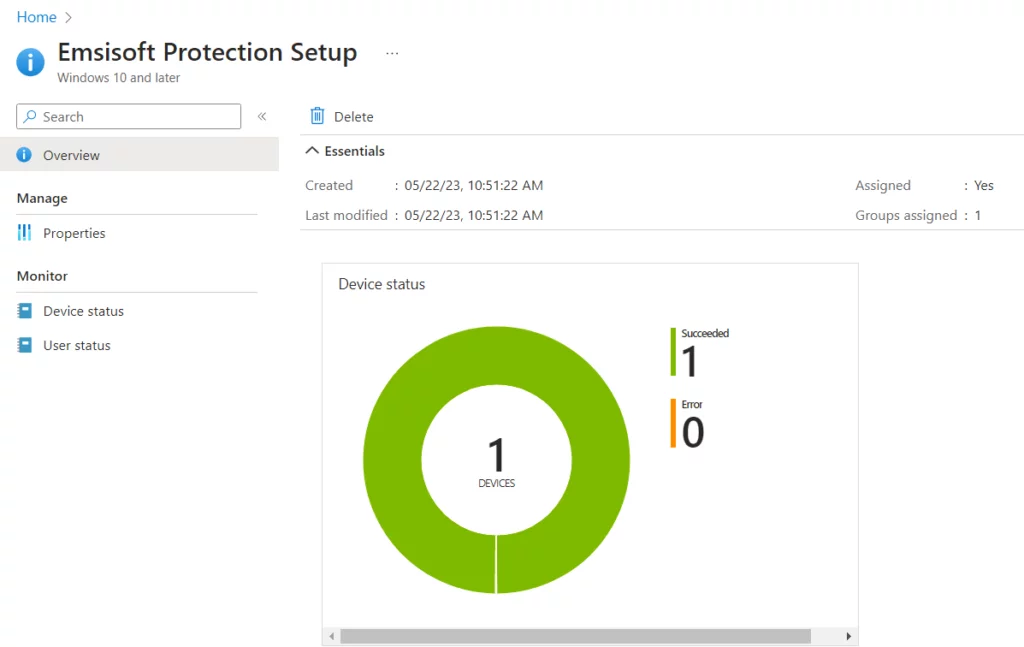Click the Device status notebook icon

pos(25,311)
